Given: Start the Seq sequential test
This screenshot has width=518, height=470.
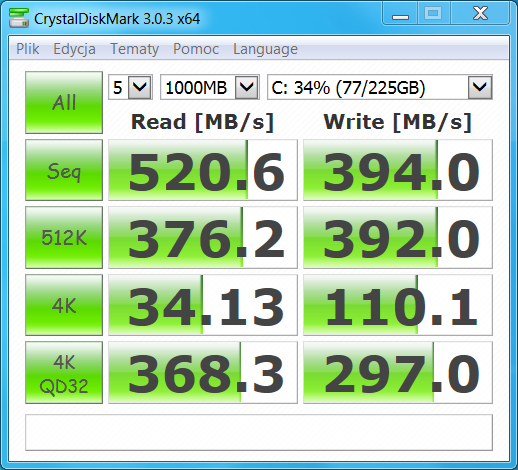Looking at the screenshot, I should pos(64,170).
